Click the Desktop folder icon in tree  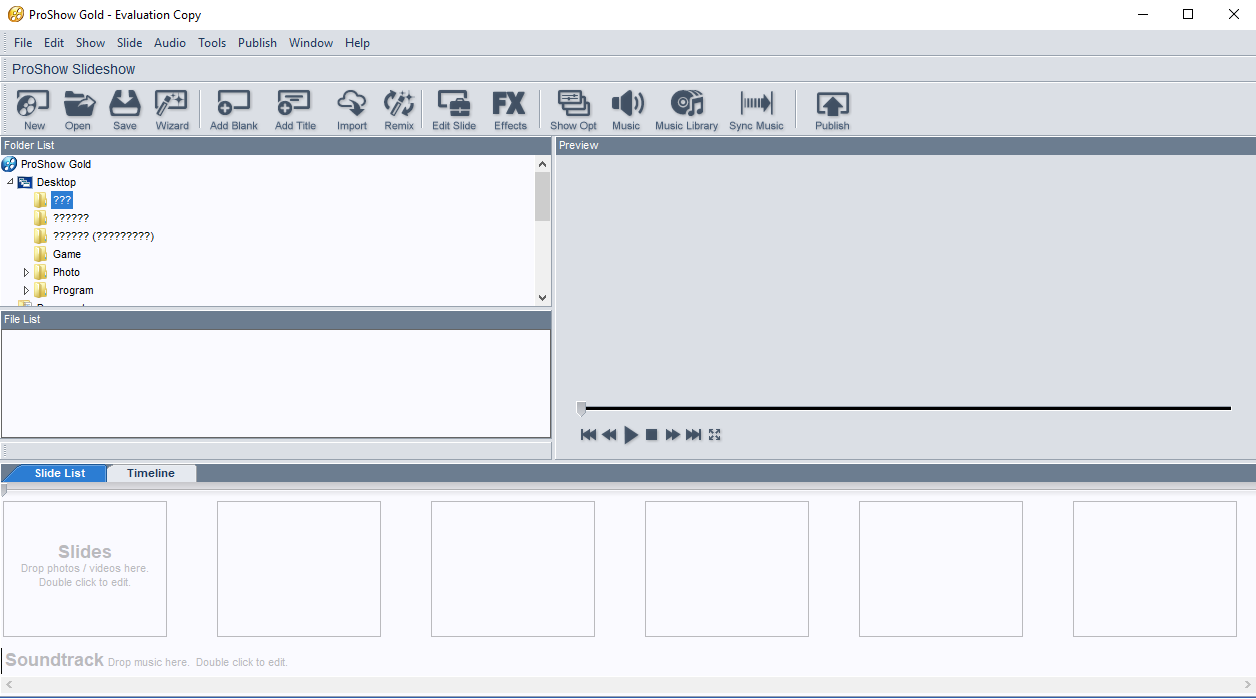[25, 182]
